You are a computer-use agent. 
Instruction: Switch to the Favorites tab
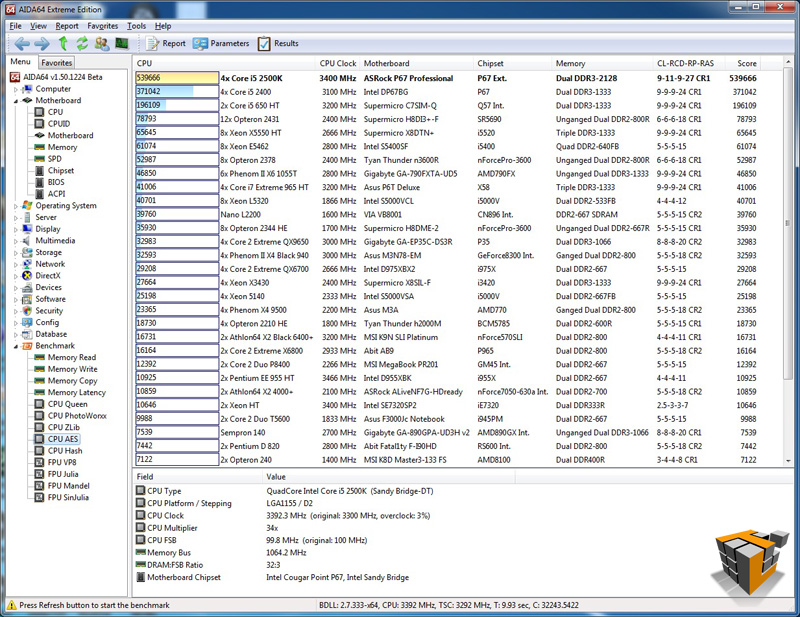pos(57,63)
